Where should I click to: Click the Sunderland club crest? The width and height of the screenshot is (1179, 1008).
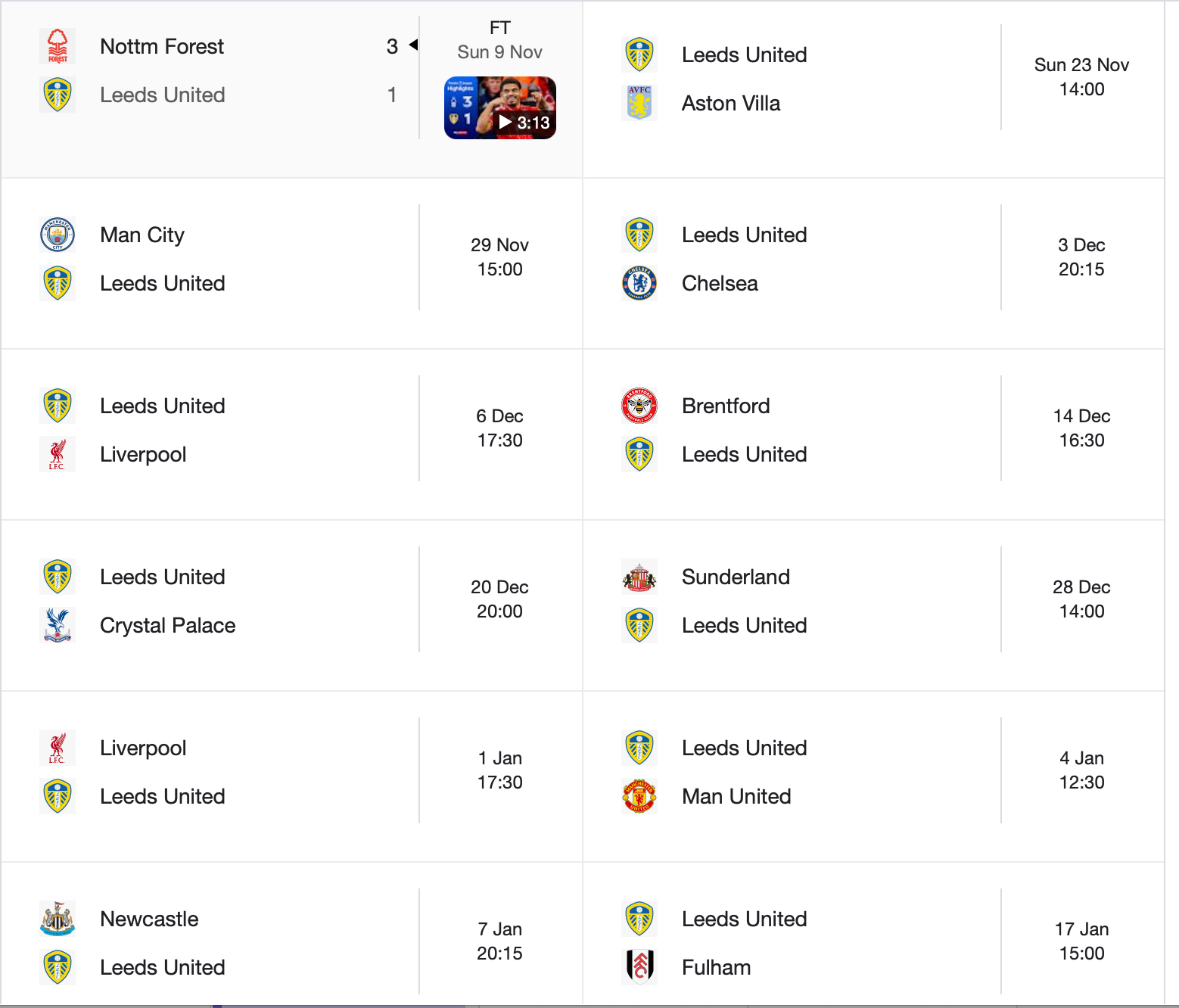(639, 577)
